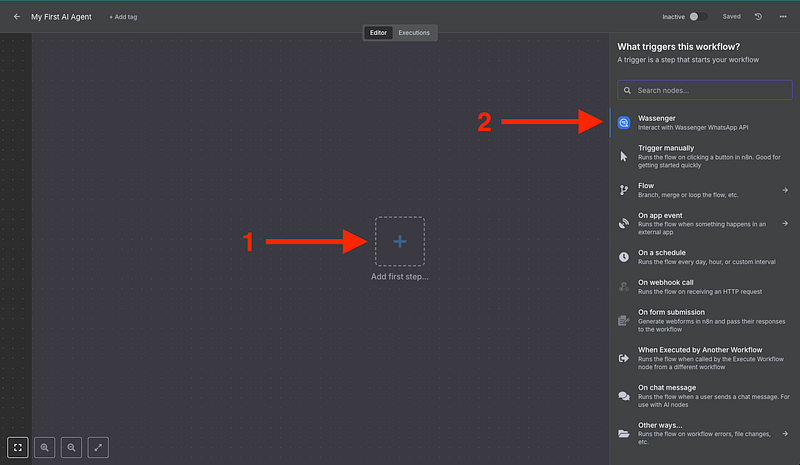Open the workflow history clock icon
This screenshot has height=465, width=800.
coord(758,17)
